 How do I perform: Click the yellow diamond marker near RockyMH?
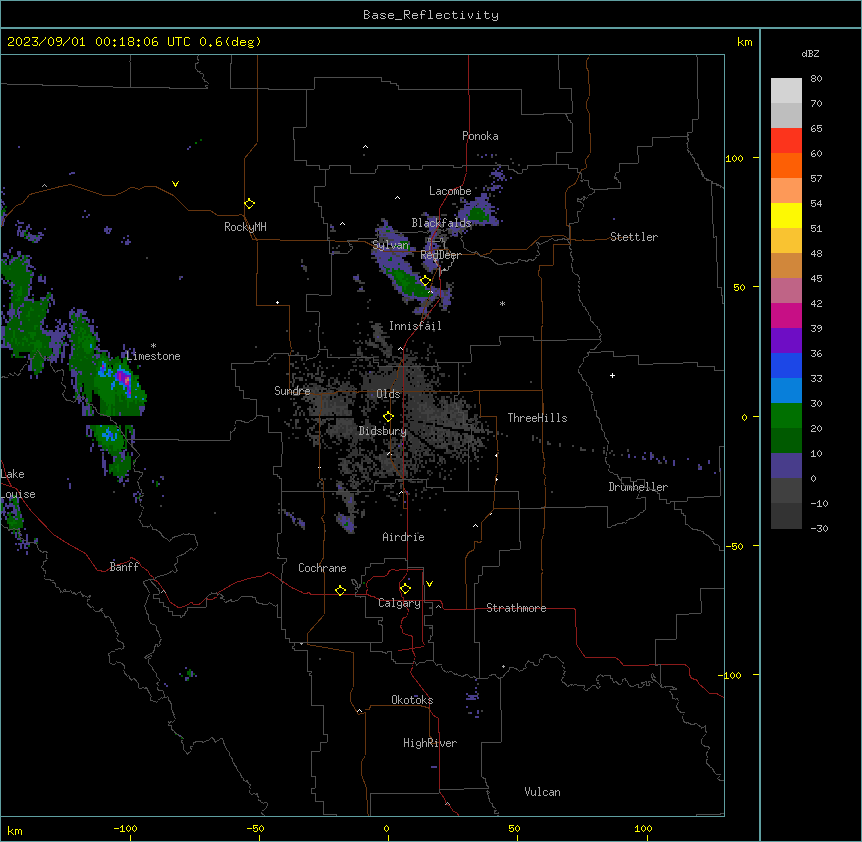point(250,204)
